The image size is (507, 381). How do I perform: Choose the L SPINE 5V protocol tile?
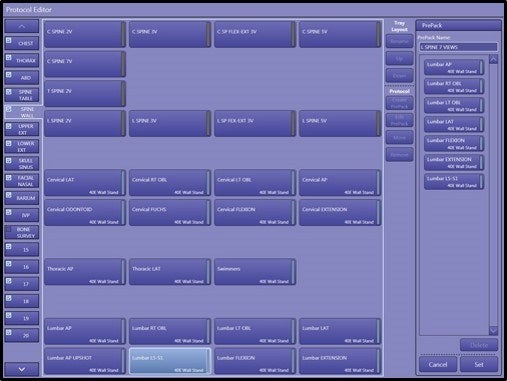(x=340, y=124)
